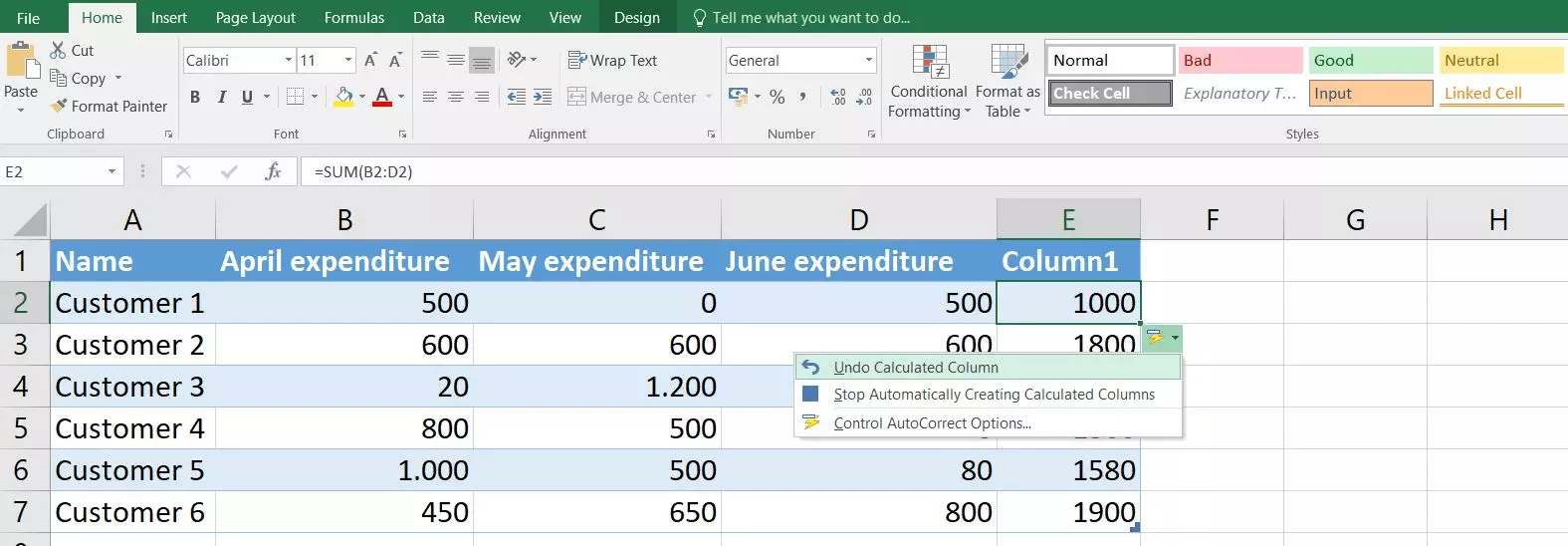Open the Name Box dropdown arrow
The width and height of the screenshot is (1568, 546).
(112, 171)
